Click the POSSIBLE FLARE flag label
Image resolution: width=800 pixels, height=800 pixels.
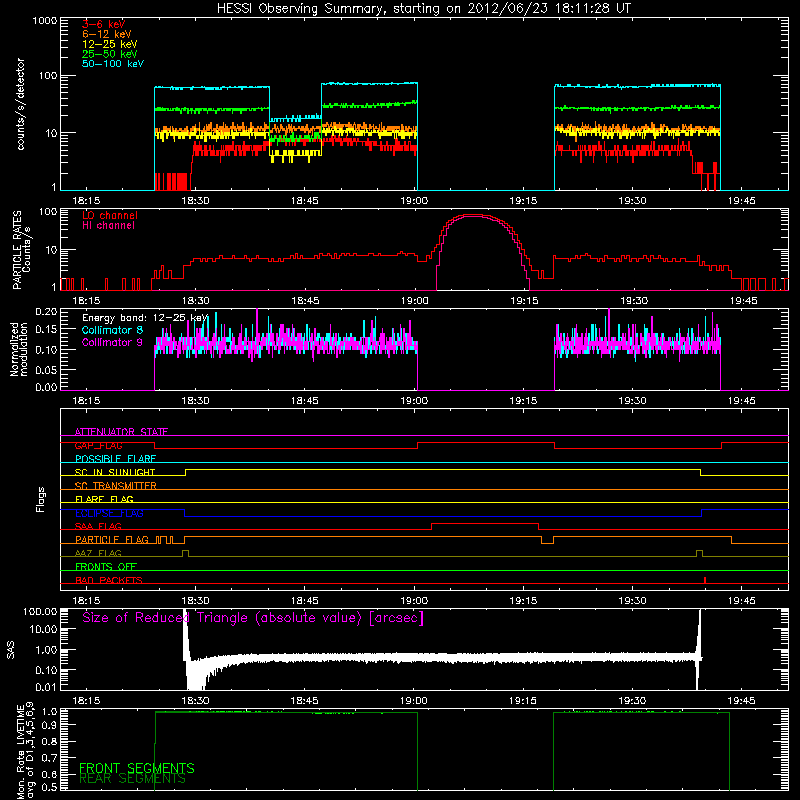(x=115, y=459)
